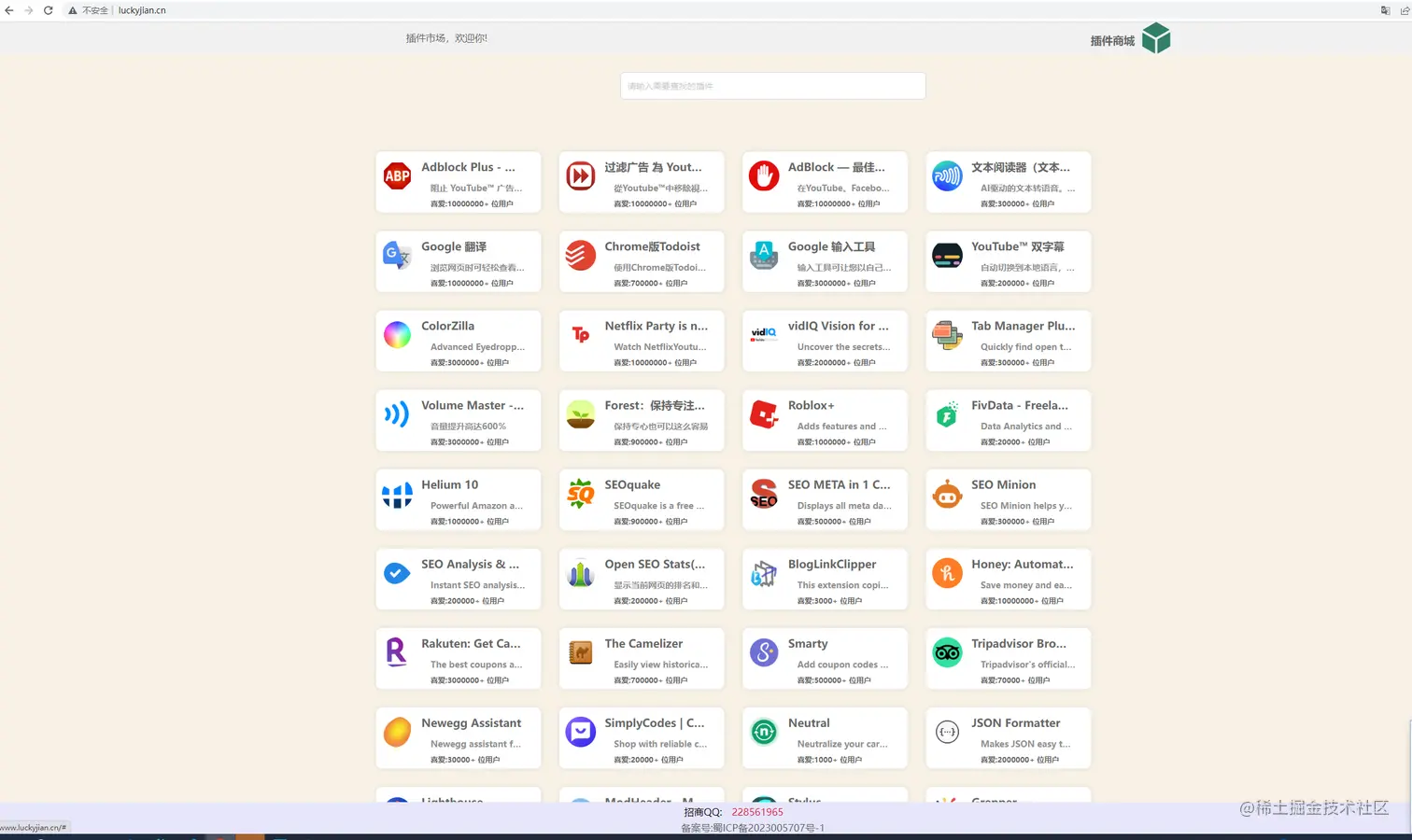Viewport: 1412px width, 840px height.
Task: Click the AdBlock red hand icon
Action: pyautogui.click(x=764, y=175)
